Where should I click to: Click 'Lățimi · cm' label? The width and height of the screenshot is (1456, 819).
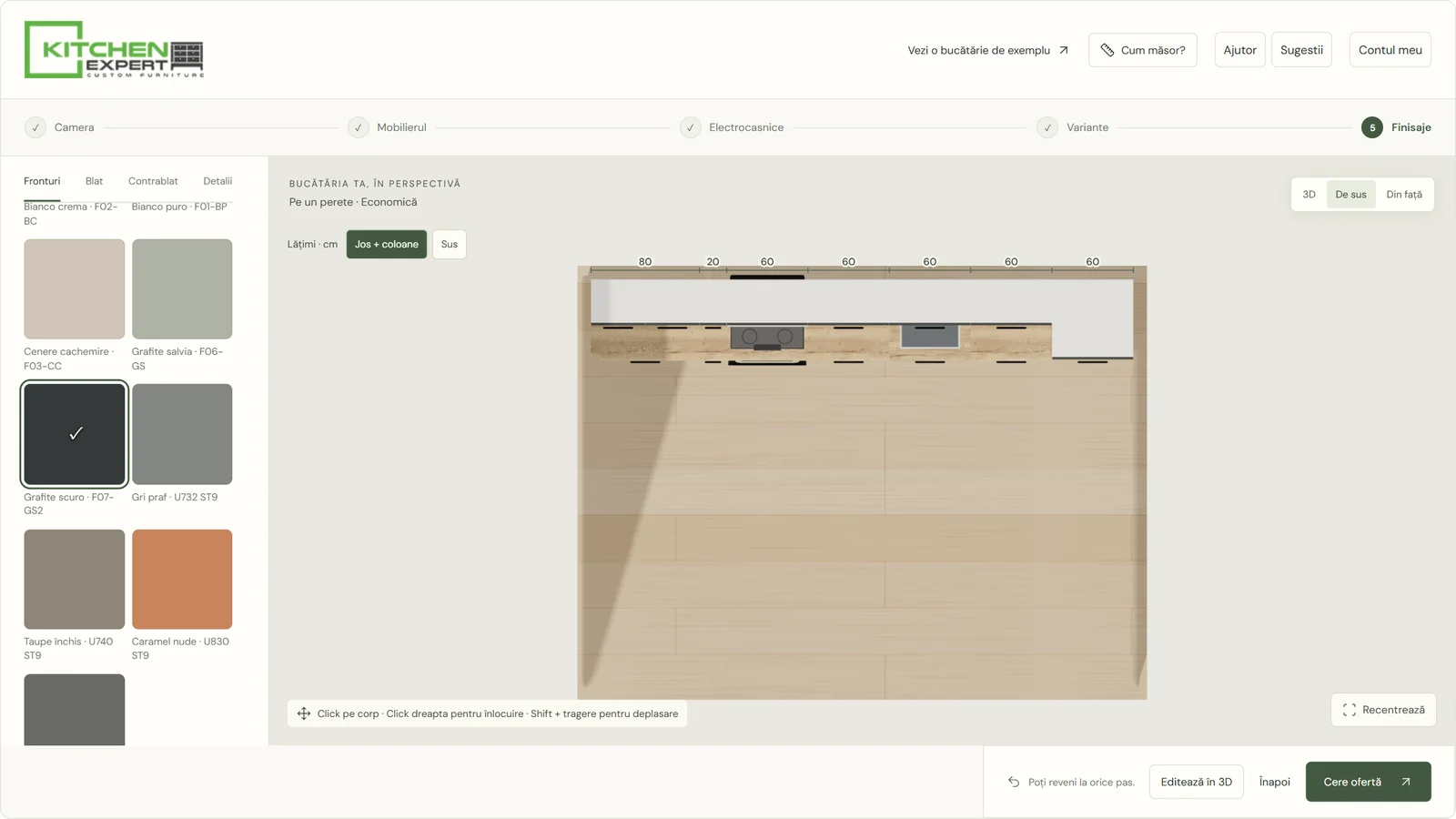click(312, 244)
